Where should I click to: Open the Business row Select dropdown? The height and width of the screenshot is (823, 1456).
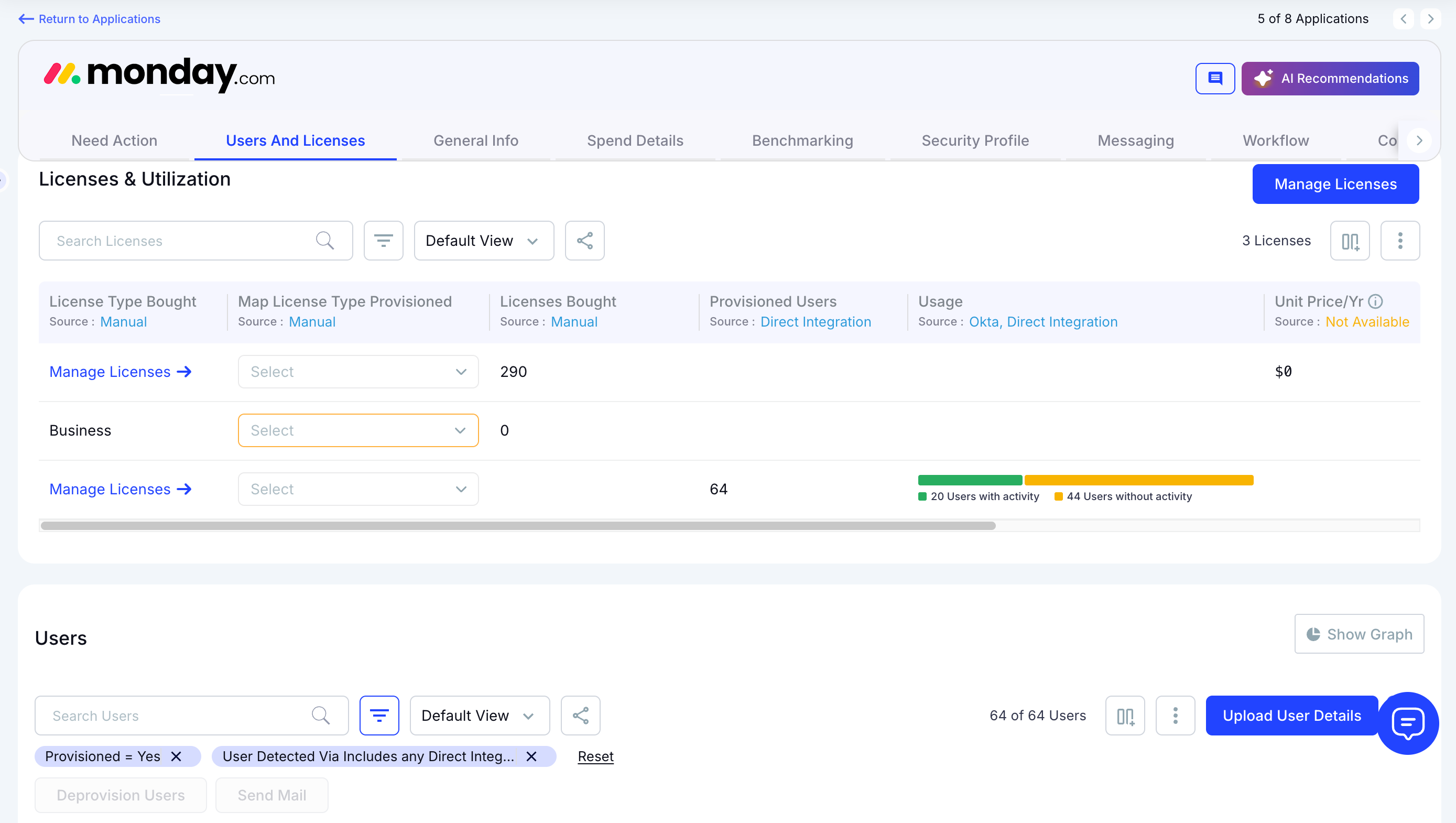(x=358, y=431)
